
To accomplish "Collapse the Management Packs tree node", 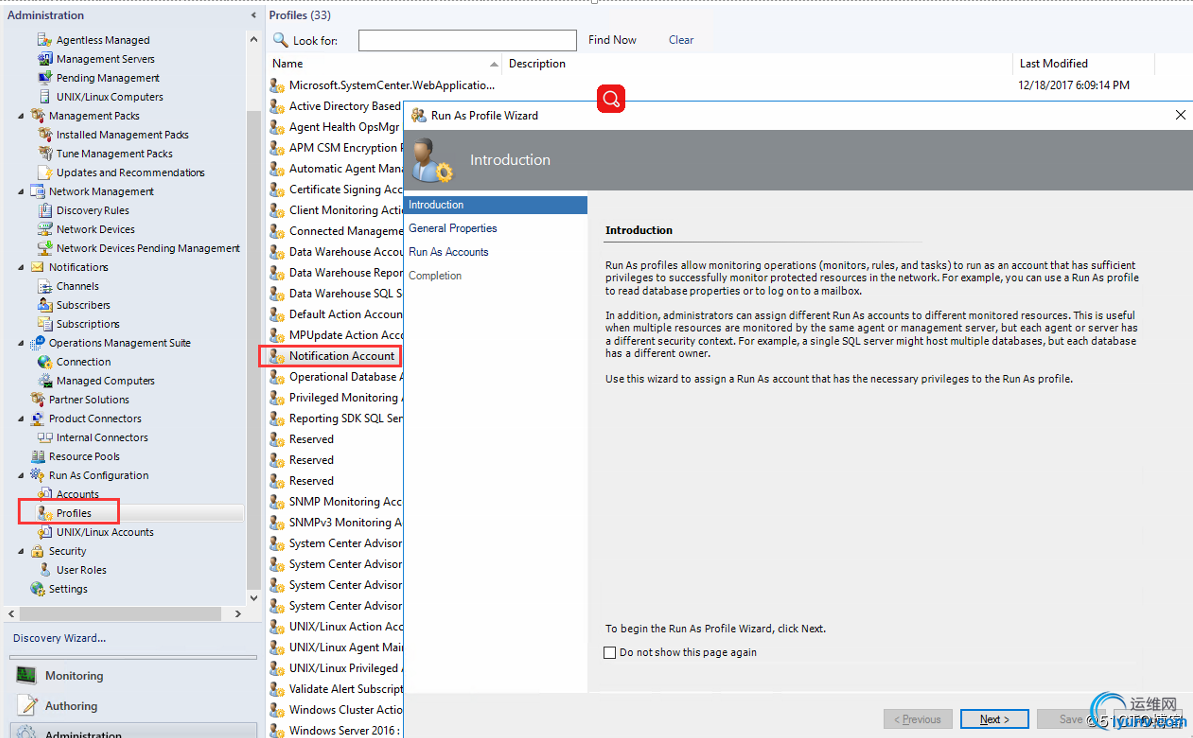I will (21, 116).
